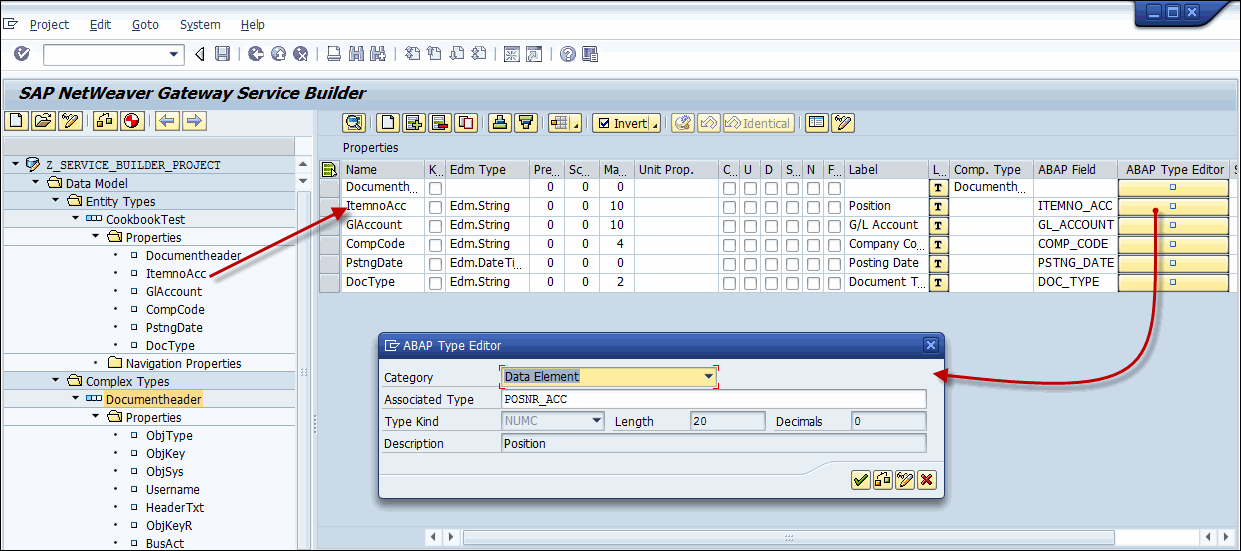Enable the Creatable checkbox for GlAccount row
Image resolution: width=1241 pixels, height=551 pixels.
[x=729, y=226]
